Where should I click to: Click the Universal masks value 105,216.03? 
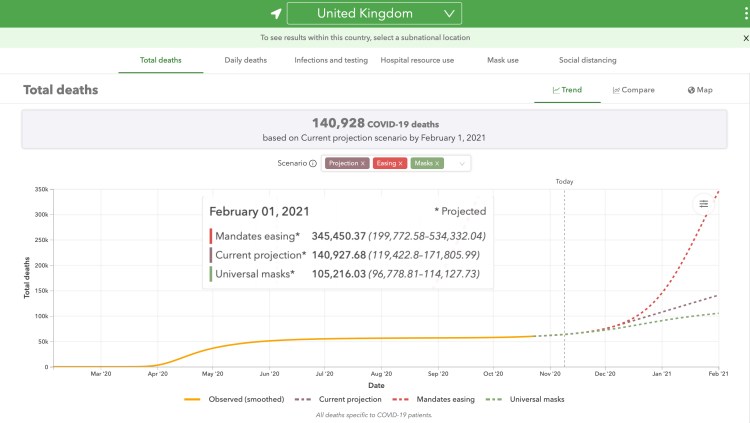[x=339, y=274]
